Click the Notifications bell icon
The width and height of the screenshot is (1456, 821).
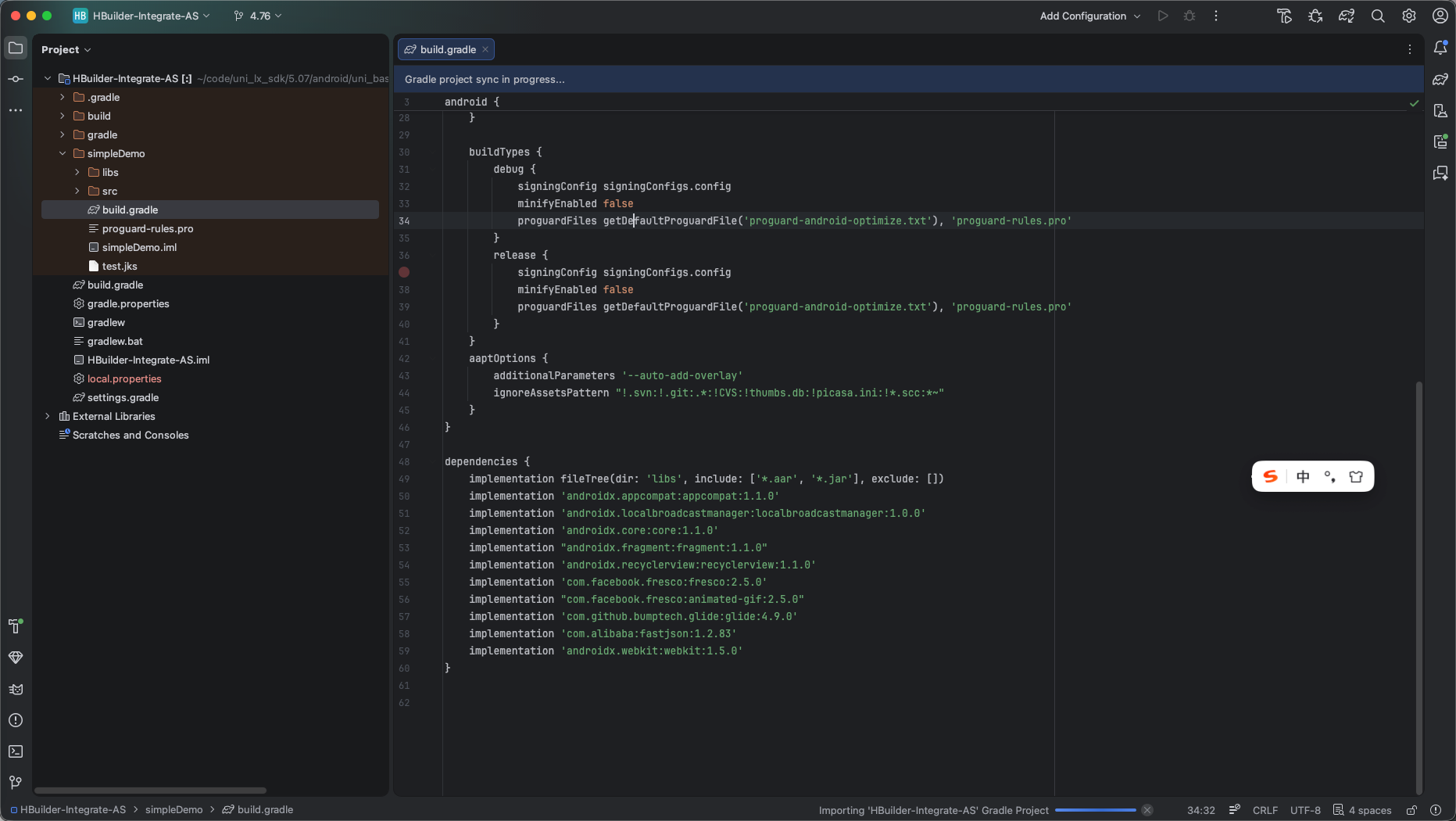pos(1440,48)
